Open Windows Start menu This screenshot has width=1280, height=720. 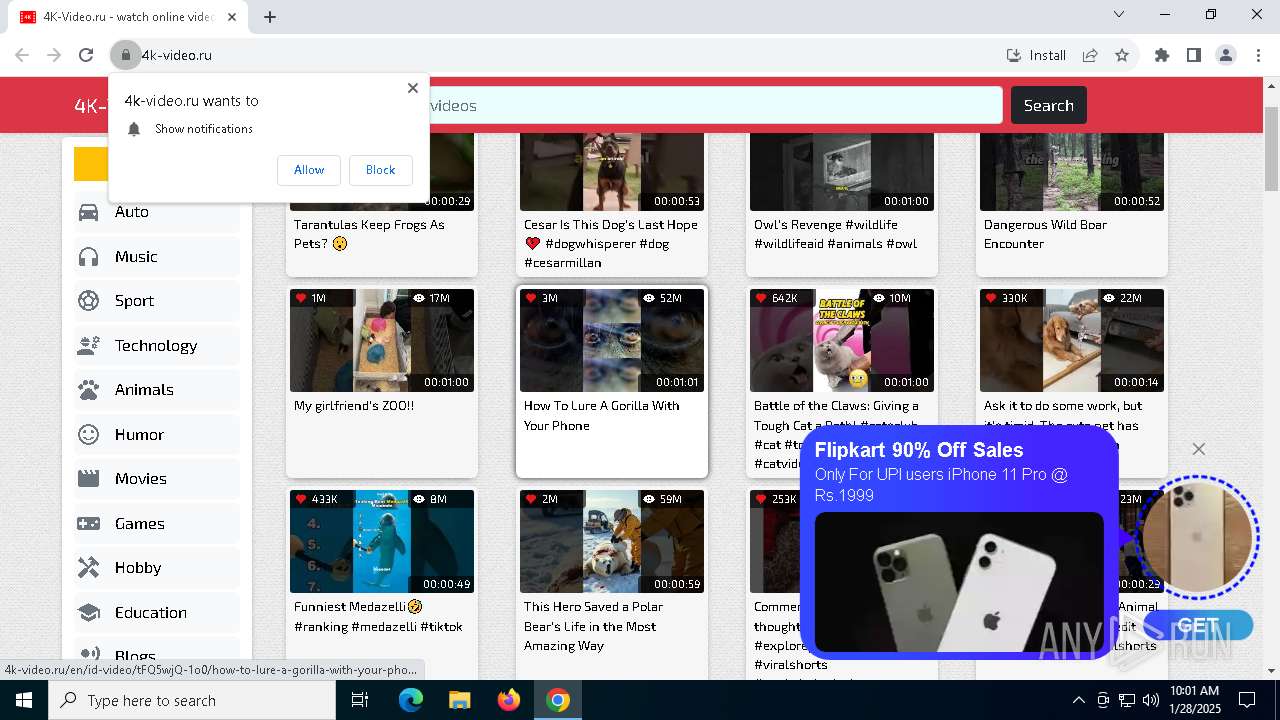24,700
